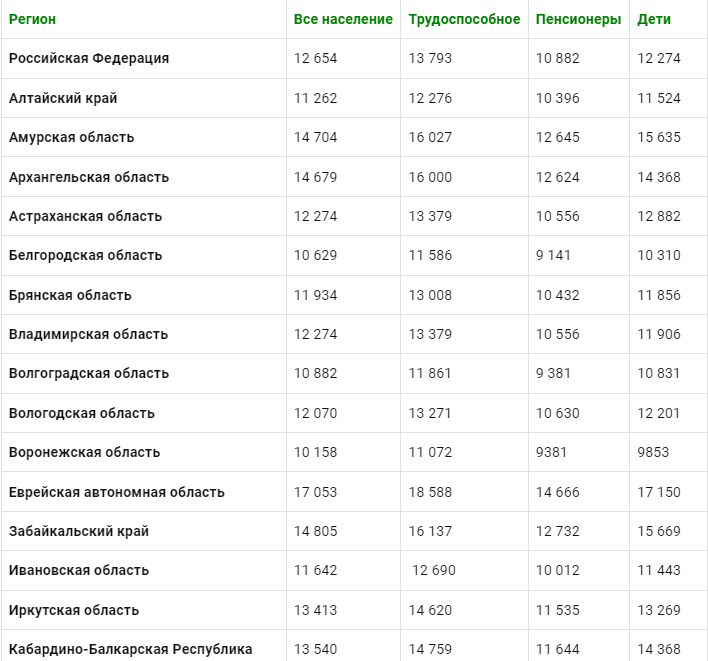Select the Ивановская область value 12 690
Viewport: 708px width, 661px height.
[x=434, y=571]
